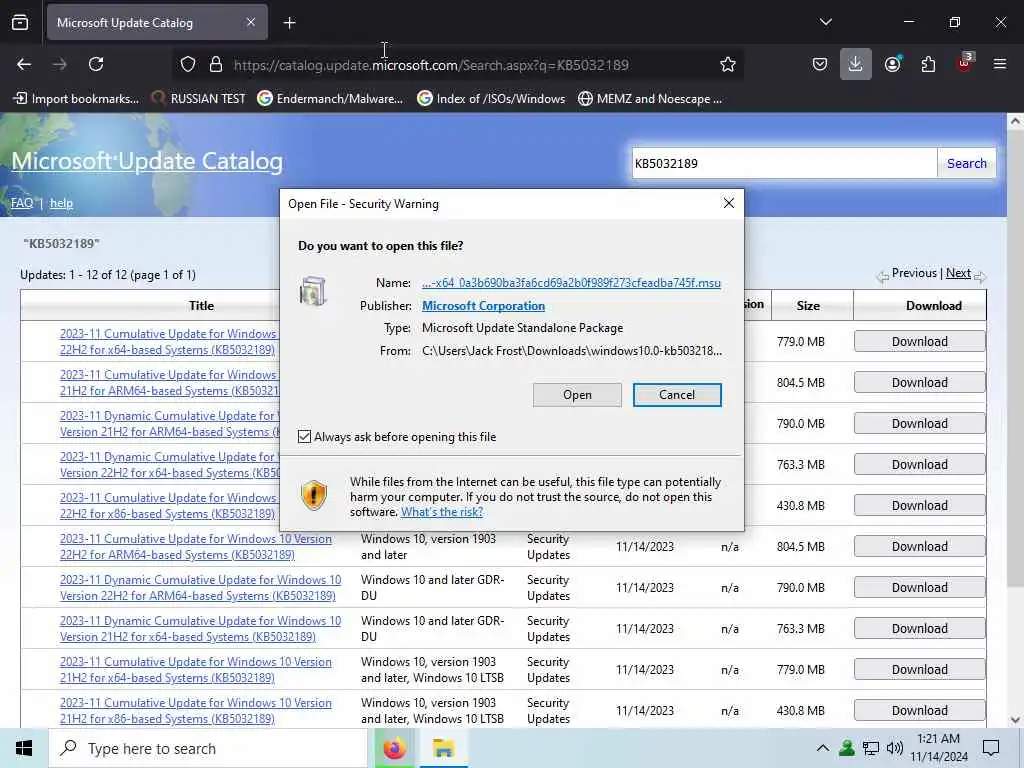The width and height of the screenshot is (1024, 768).
Task: Open the Firefox View icon
Action: coord(20,23)
